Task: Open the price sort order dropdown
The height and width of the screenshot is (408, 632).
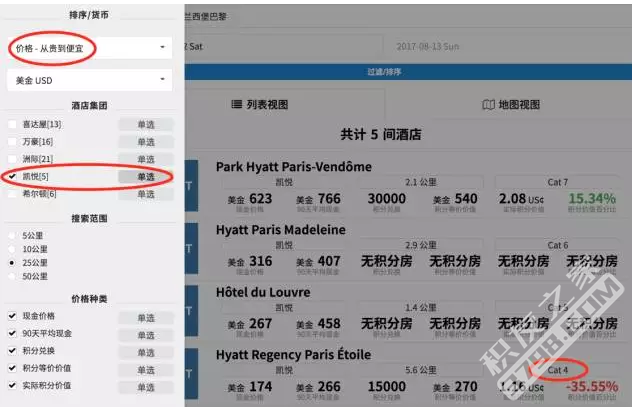Action: [89, 48]
